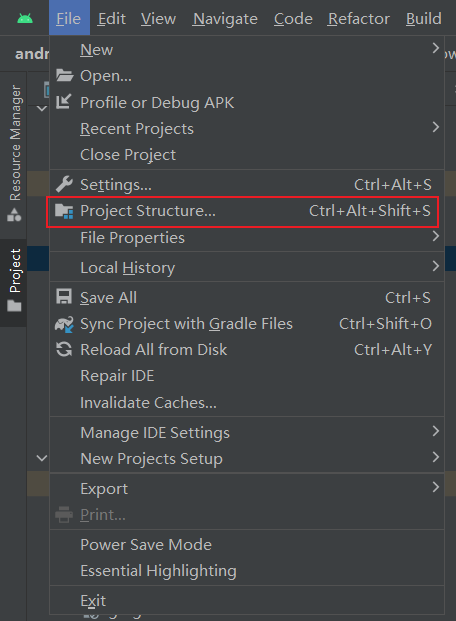Image resolution: width=456 pixels, height=621 pixels.
Task: Toggle the Project tool window tab
Action: pyautogui.click(x=15, y=281)
